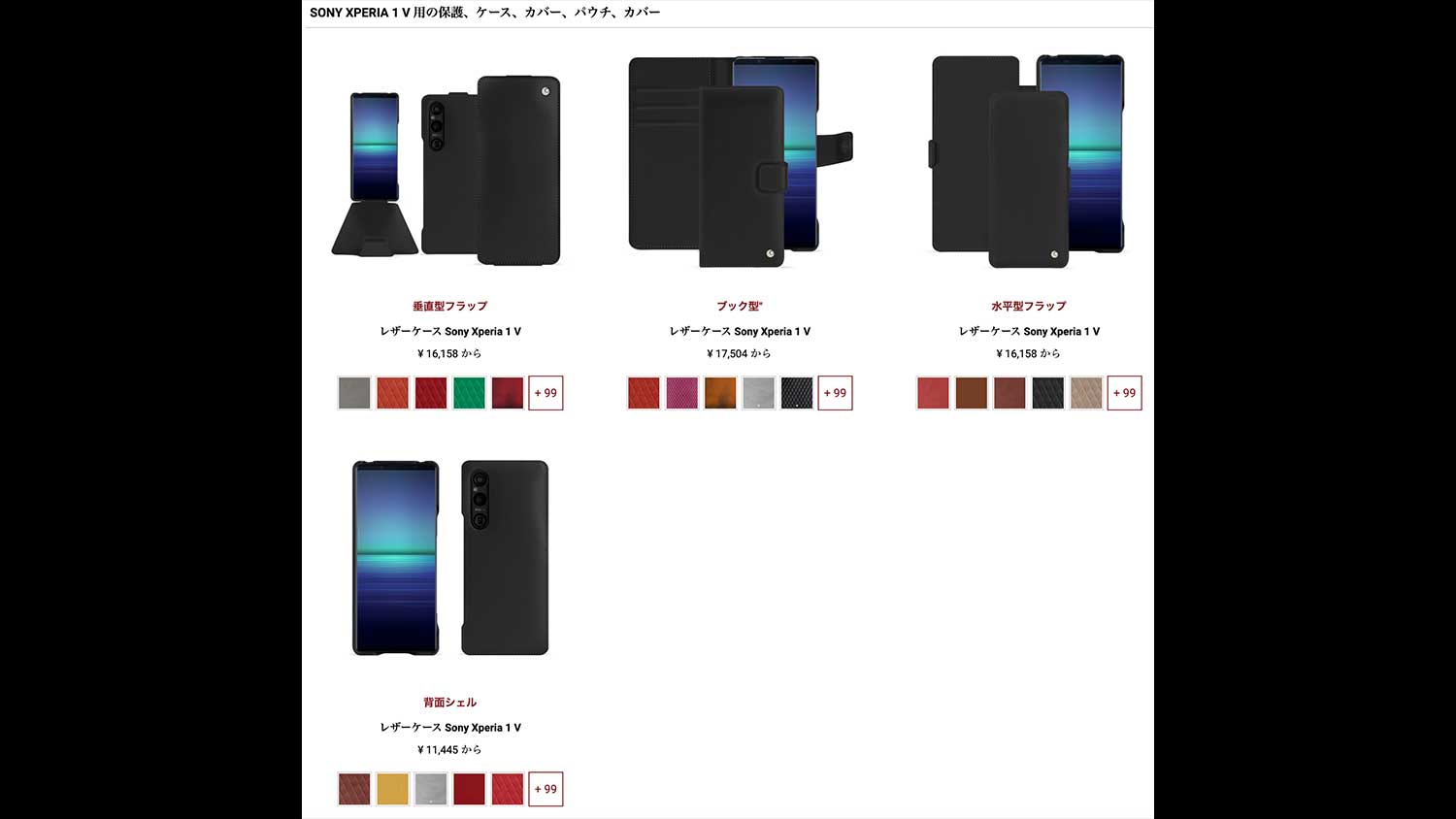Expand +99 colors for horizontal flap case
Screen dimensions: 1456x819
(1124, 393)
